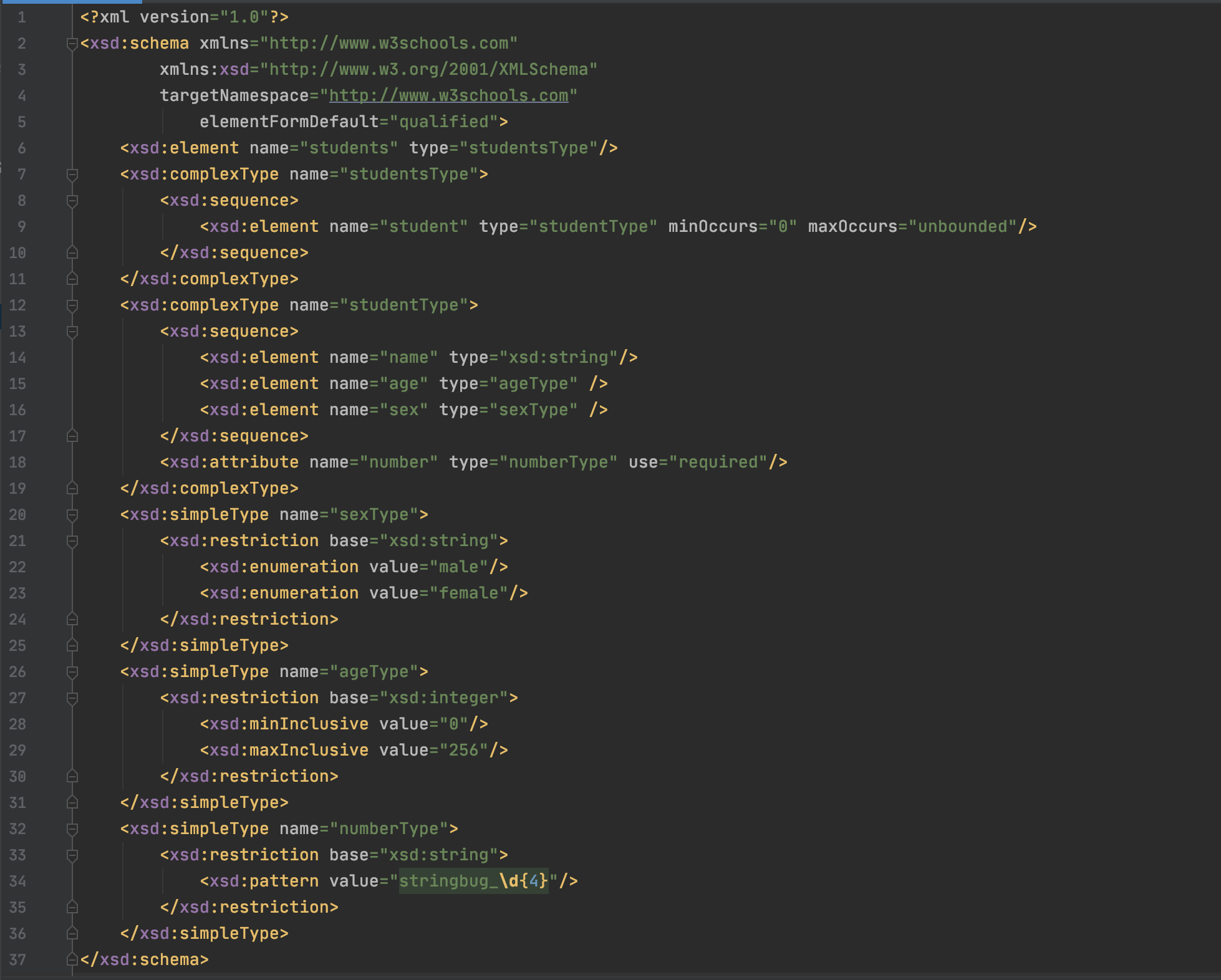Open the http://www.w3schools.com targetNamespace link
Viewport: 1221px width, 980px height.
point(449,96)
